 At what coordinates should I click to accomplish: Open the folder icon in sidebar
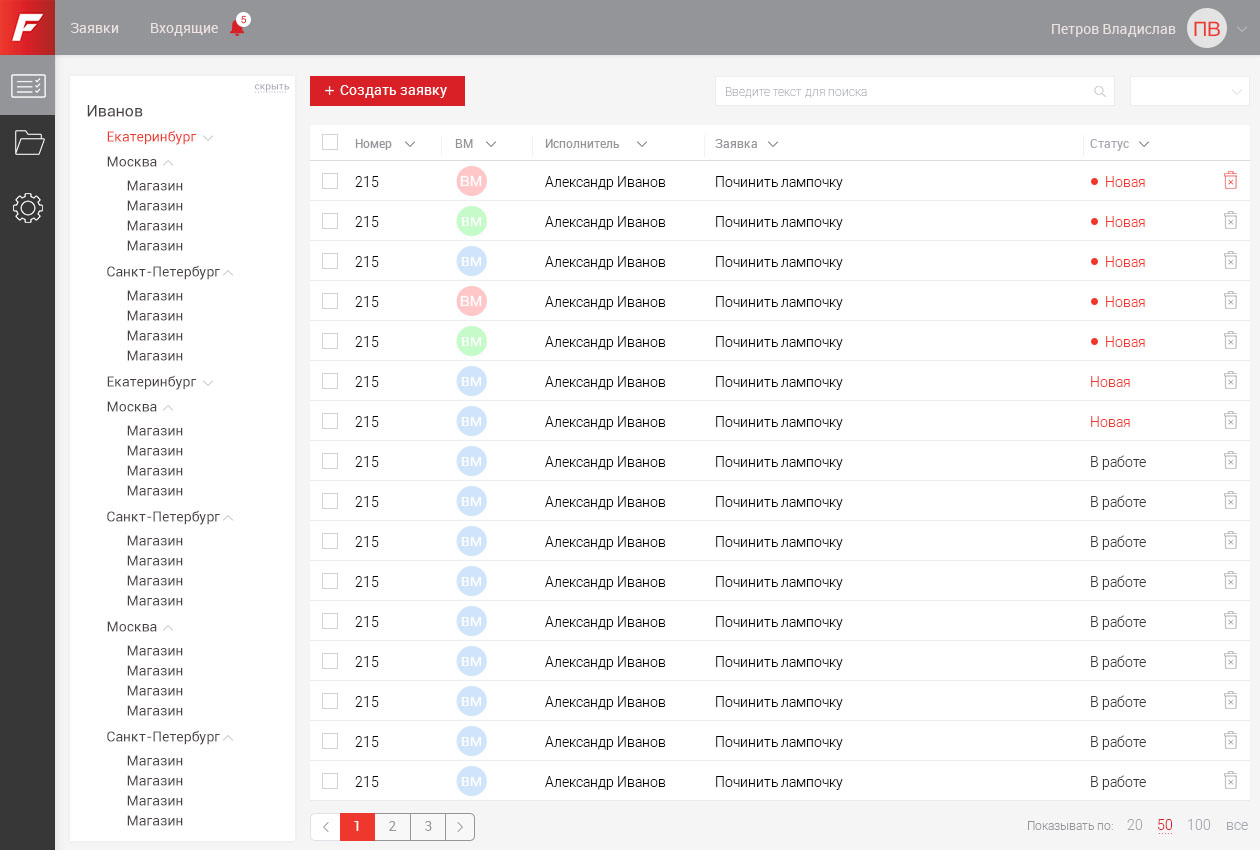(x=29, y=143)
